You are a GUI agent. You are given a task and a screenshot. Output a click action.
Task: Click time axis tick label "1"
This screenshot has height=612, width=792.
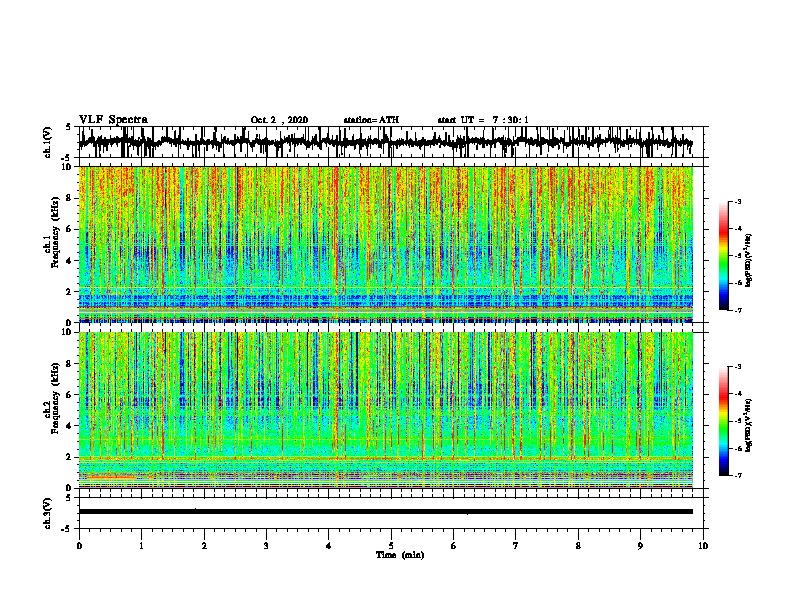141,546
